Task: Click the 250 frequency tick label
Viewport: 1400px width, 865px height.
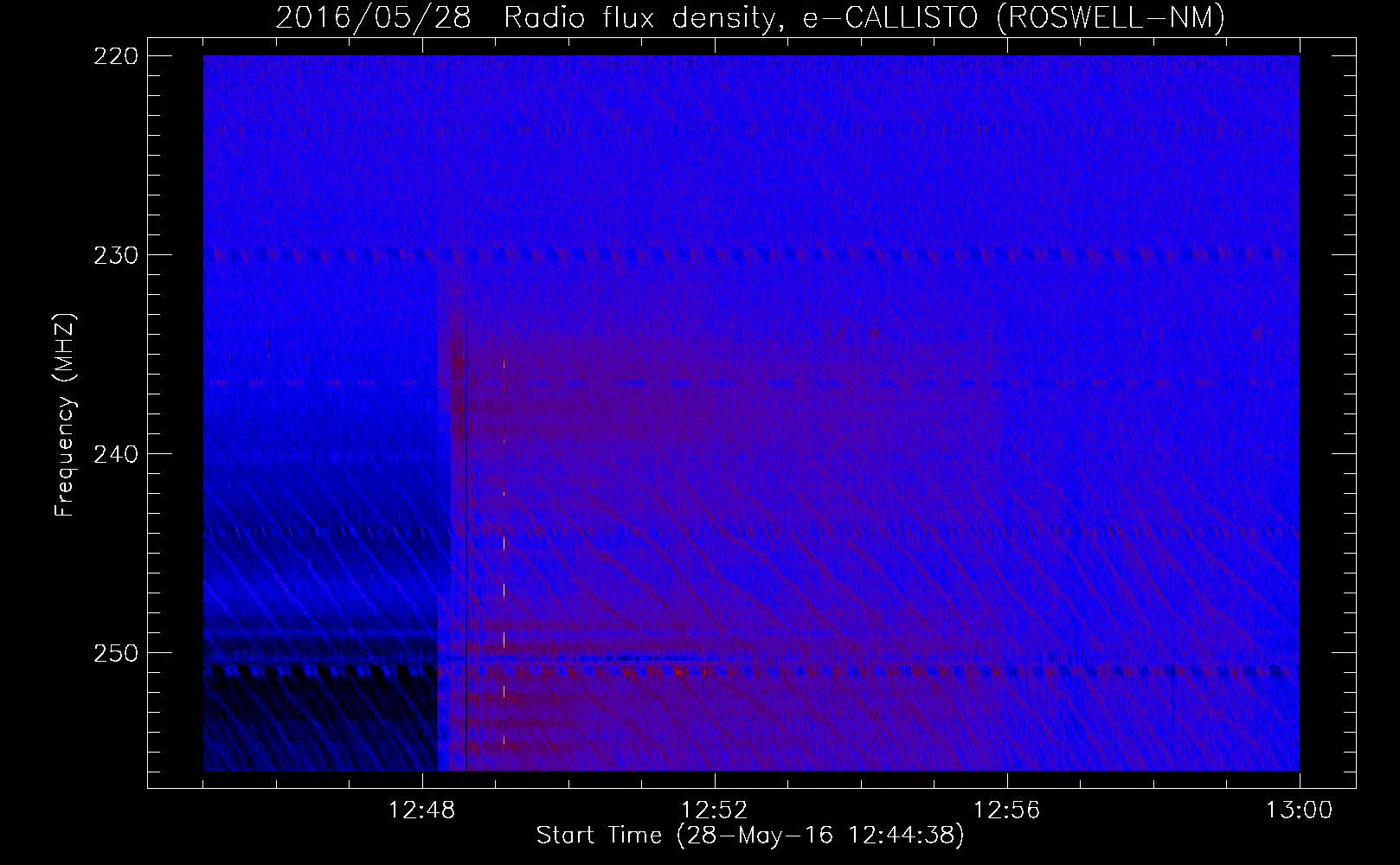Action: pos(116,653)
